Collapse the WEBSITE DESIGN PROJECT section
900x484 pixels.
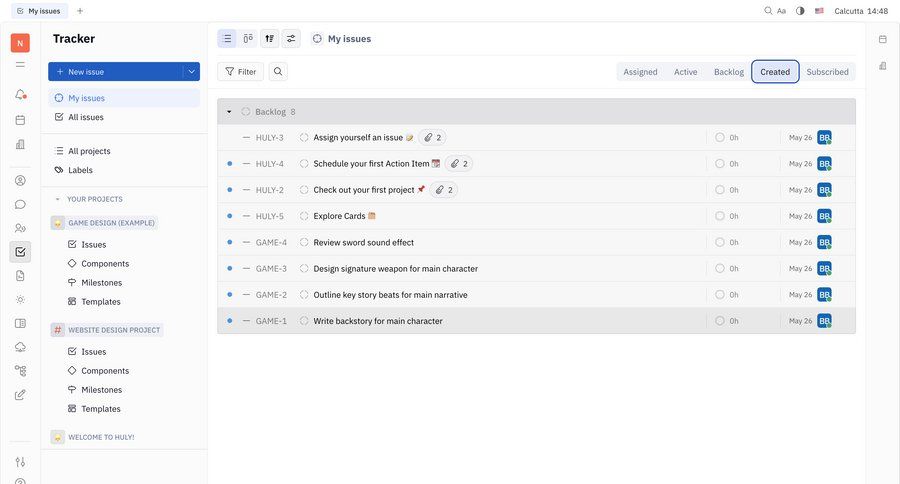click(x=107, y=330)
